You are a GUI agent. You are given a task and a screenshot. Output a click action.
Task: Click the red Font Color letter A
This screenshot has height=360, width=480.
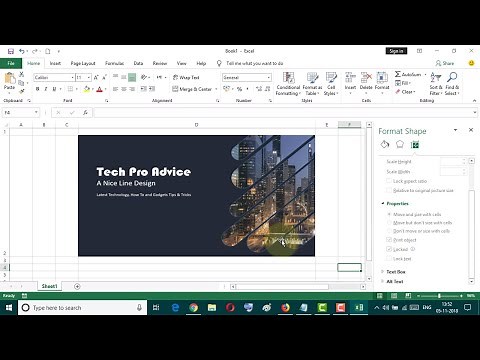pos(99,89)
